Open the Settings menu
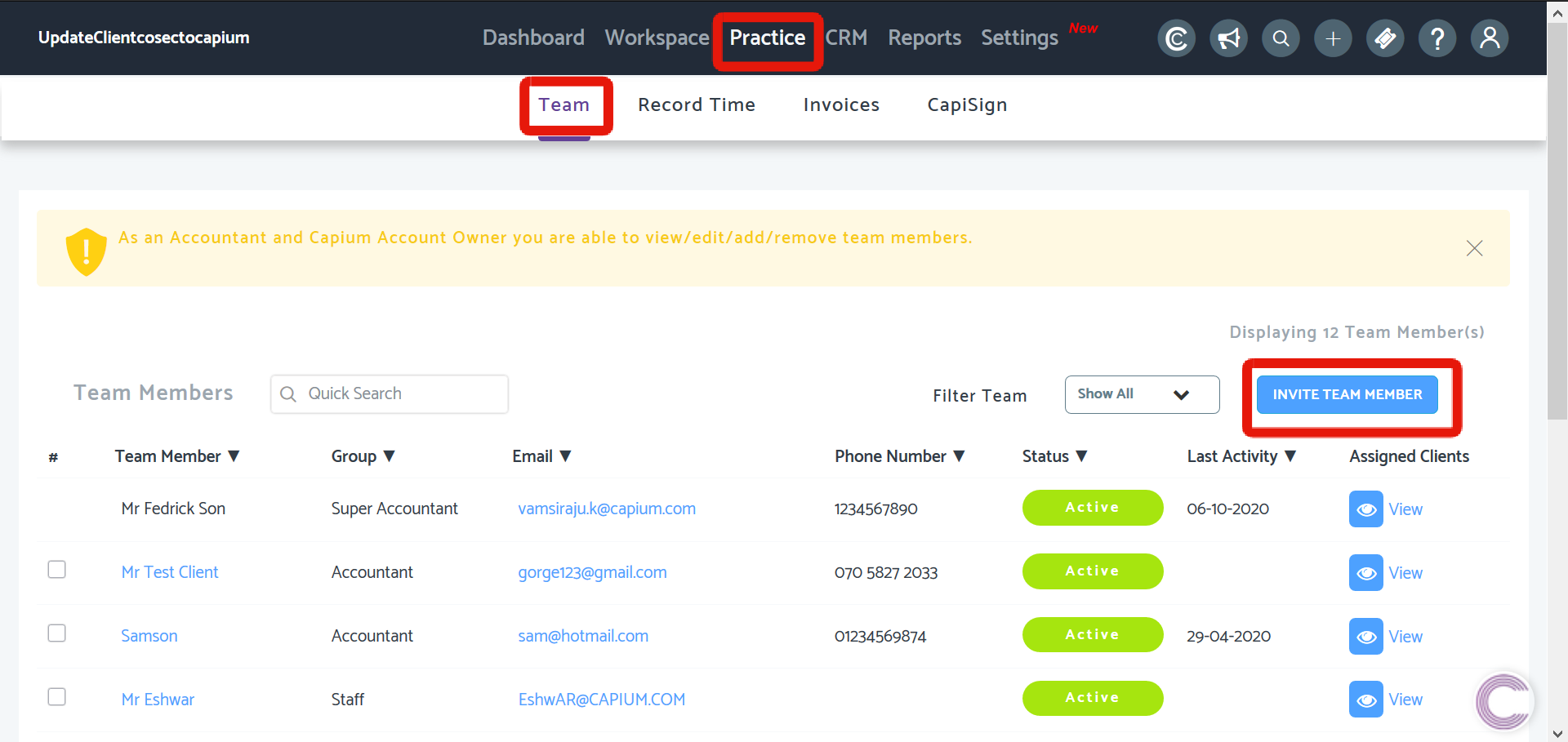Screen dimensions: 1568x742 (1019, 38)
